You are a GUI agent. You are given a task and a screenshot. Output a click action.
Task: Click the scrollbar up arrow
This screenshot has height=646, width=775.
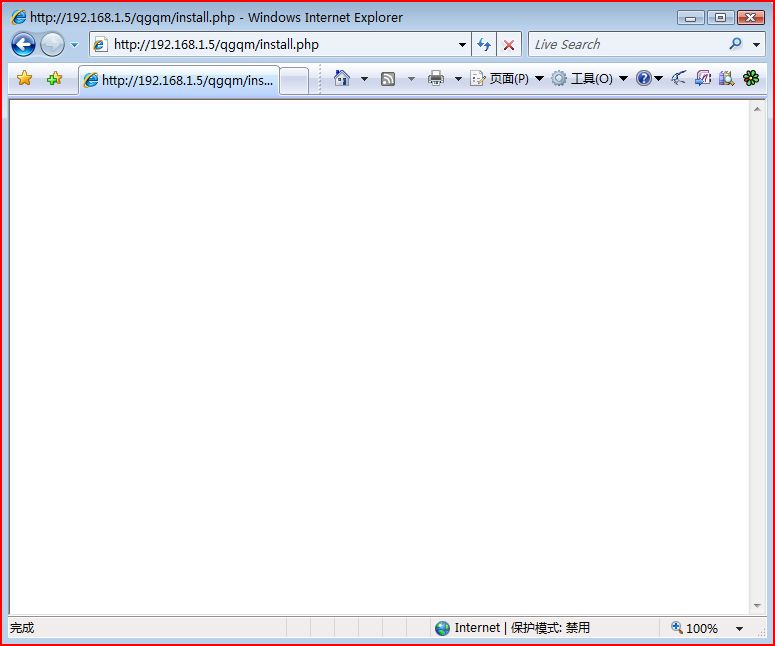pyautogui.click(x=757, y=109)
